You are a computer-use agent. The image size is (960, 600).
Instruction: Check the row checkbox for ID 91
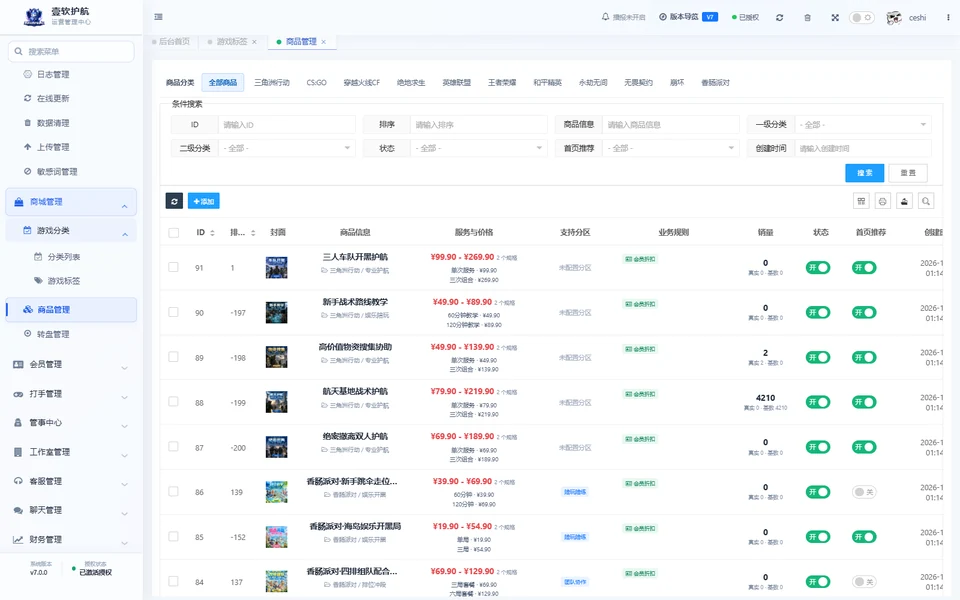click(174, 268)
